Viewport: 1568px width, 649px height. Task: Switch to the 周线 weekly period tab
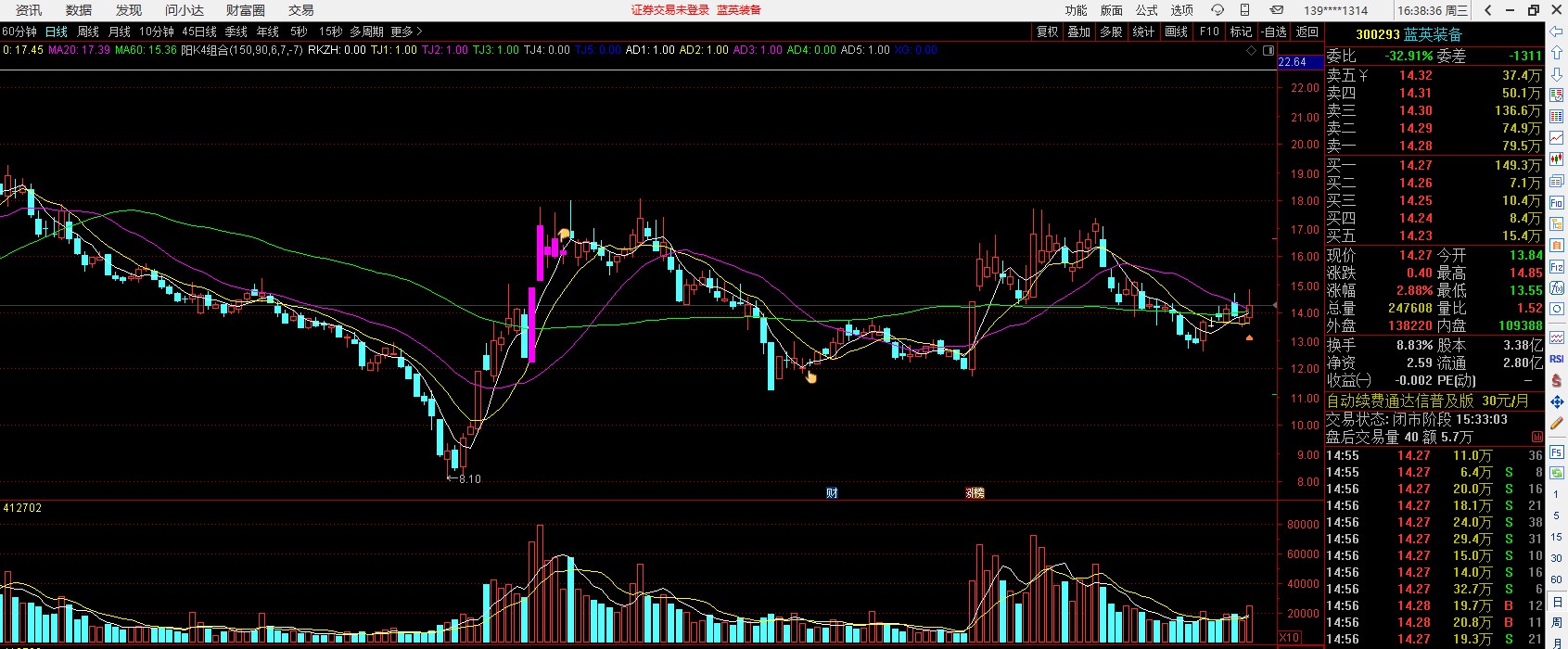click(x=88, y=32)
